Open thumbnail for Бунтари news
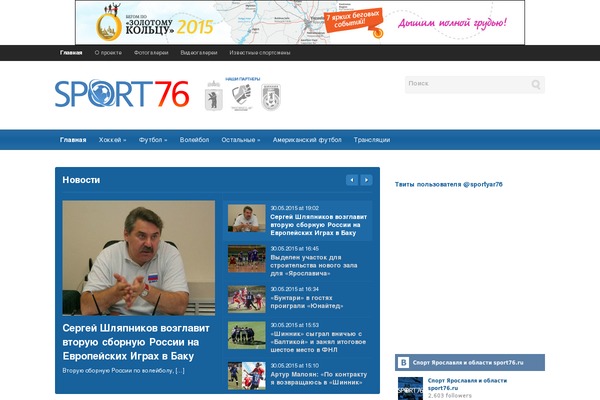The image size is (600, 400). coord(246,299)
